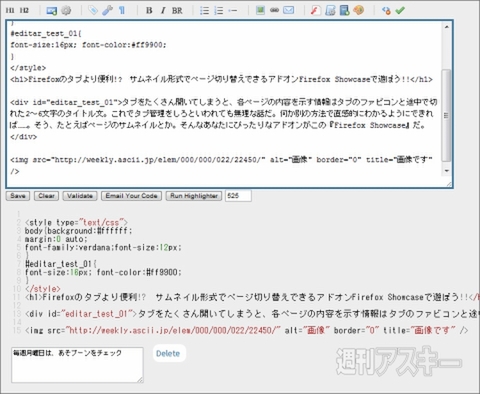
Task: Click highlighted '<div id="editar_test_01">' line
Action: click(252, 314)
